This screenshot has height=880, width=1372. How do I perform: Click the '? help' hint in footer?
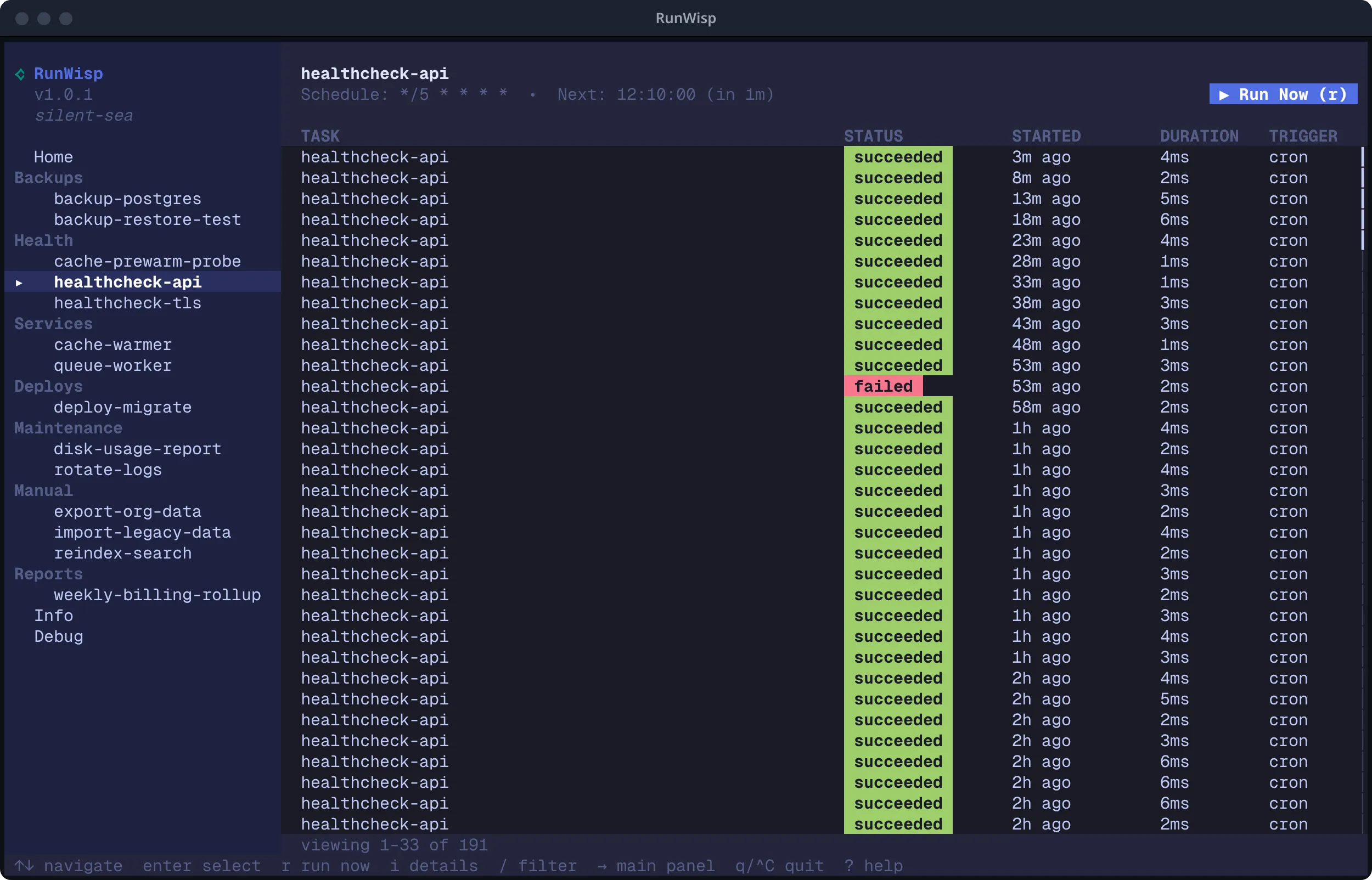pos(873,866)
